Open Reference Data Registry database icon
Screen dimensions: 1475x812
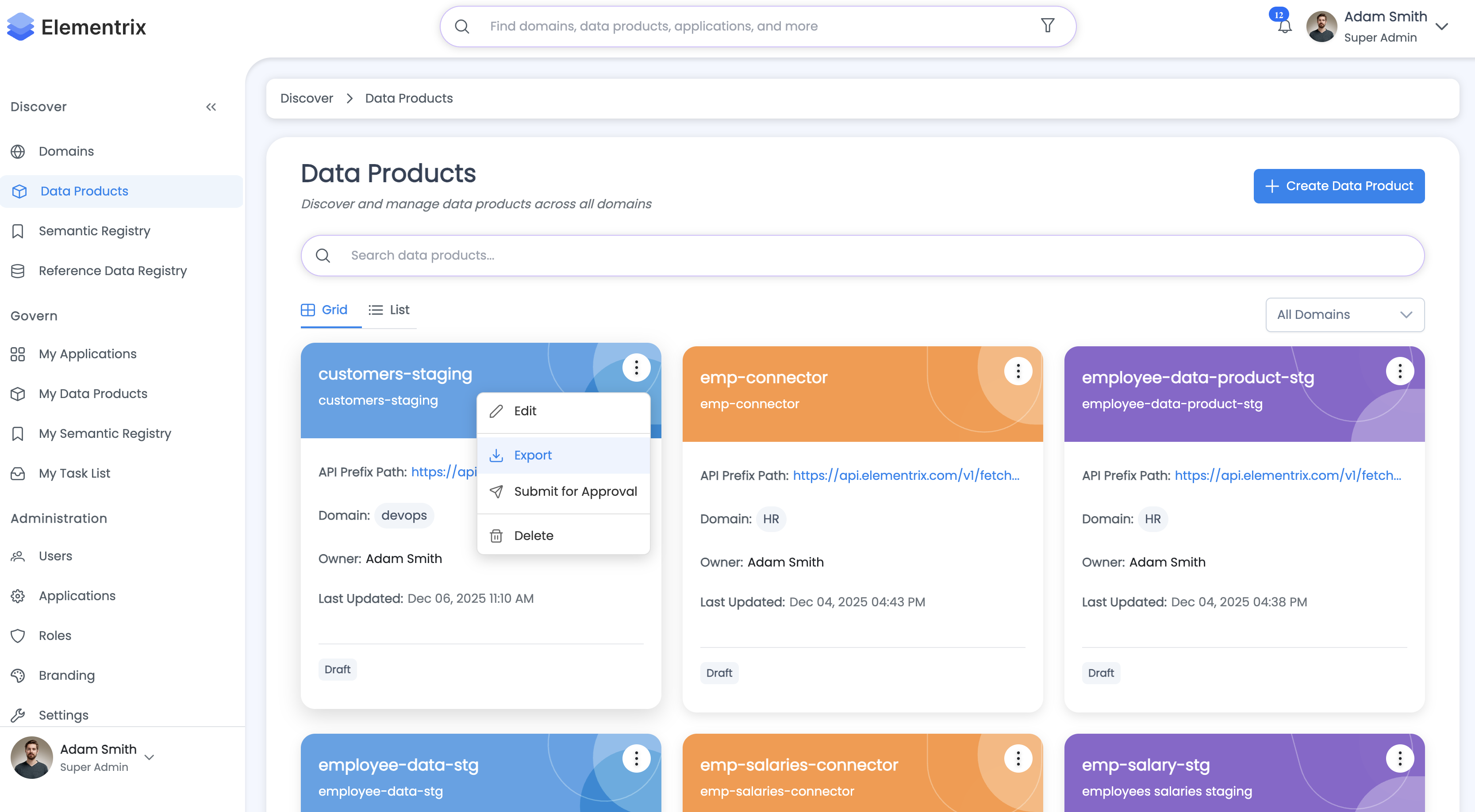pyautogui.click(x=18, y=271)
